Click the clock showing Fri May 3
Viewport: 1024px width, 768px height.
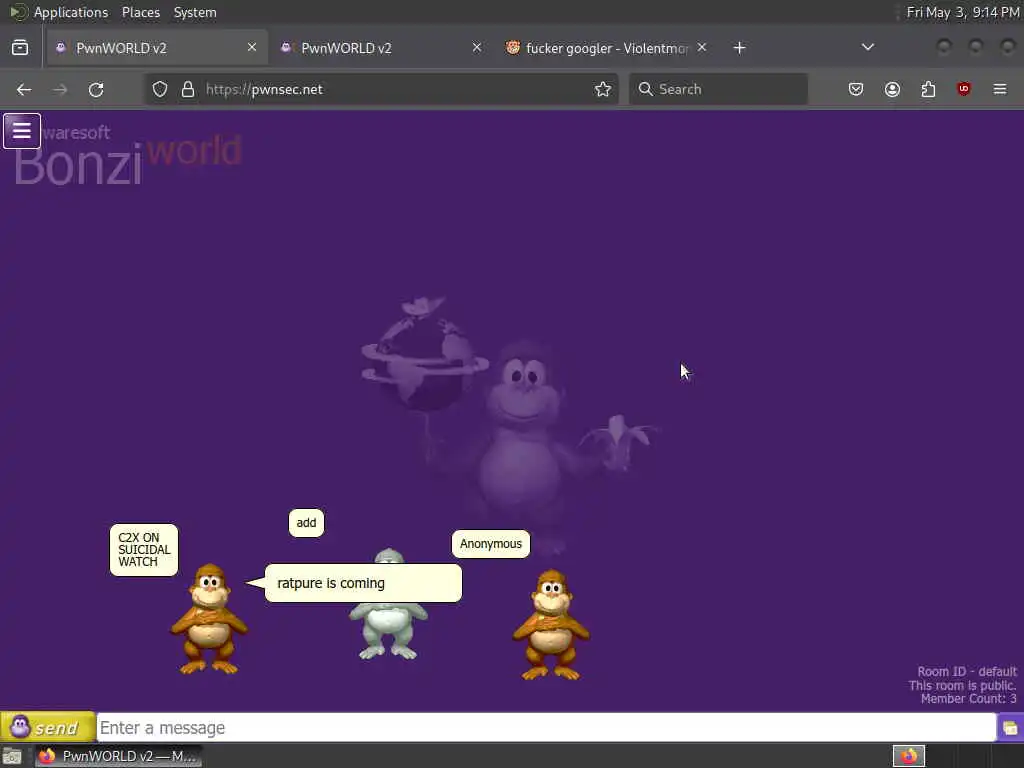click(x=963, y=12)
